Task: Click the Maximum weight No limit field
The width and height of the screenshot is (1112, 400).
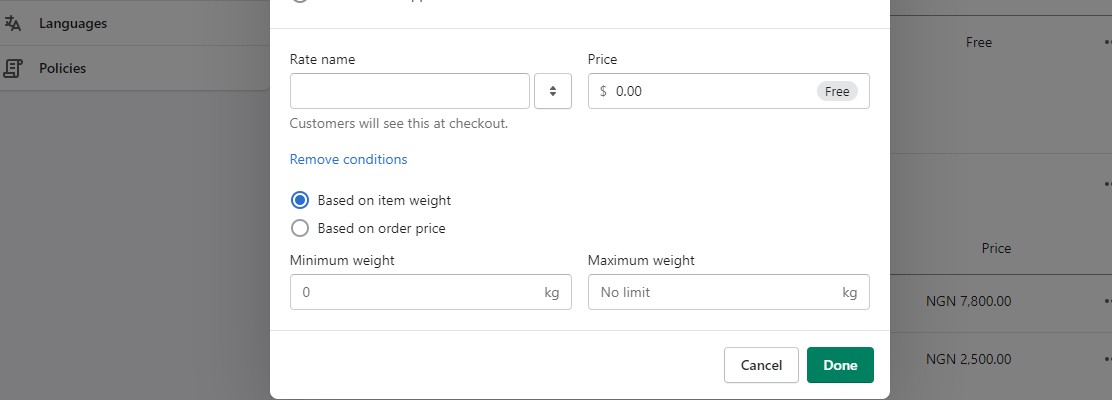Action: tap(715, 292)
